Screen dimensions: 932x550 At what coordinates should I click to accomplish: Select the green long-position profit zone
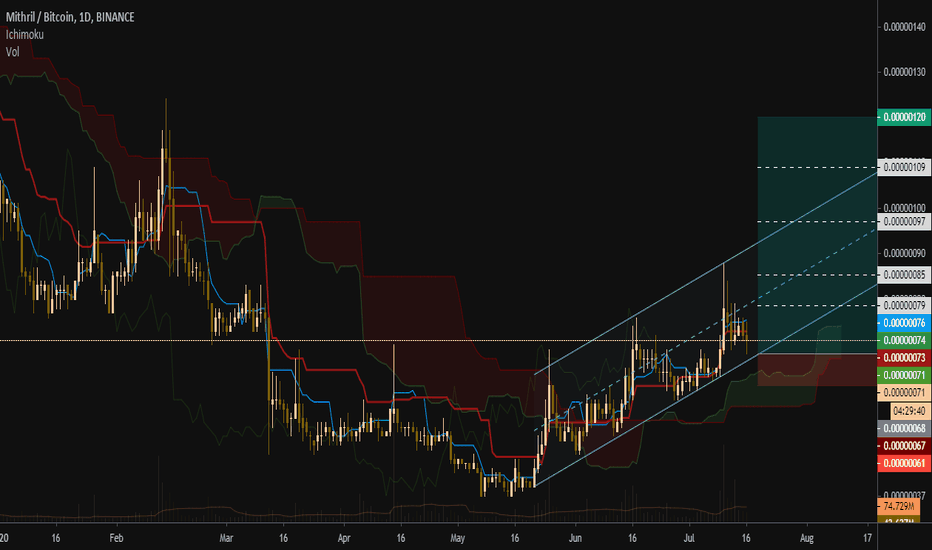click(817, 235)
